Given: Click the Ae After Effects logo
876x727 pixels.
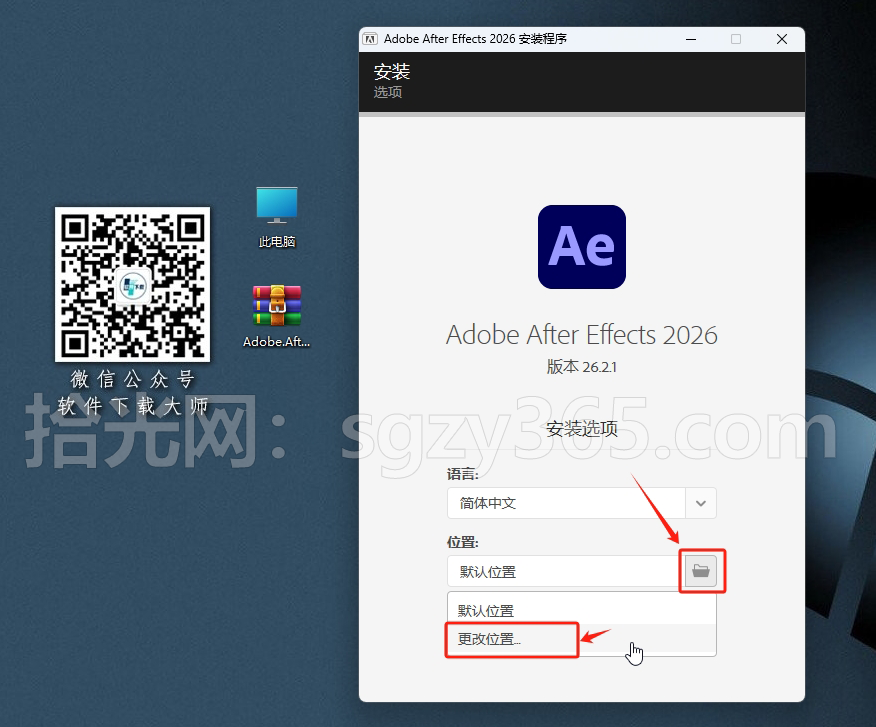Looking at the screenshot, I should pos(582,247).
